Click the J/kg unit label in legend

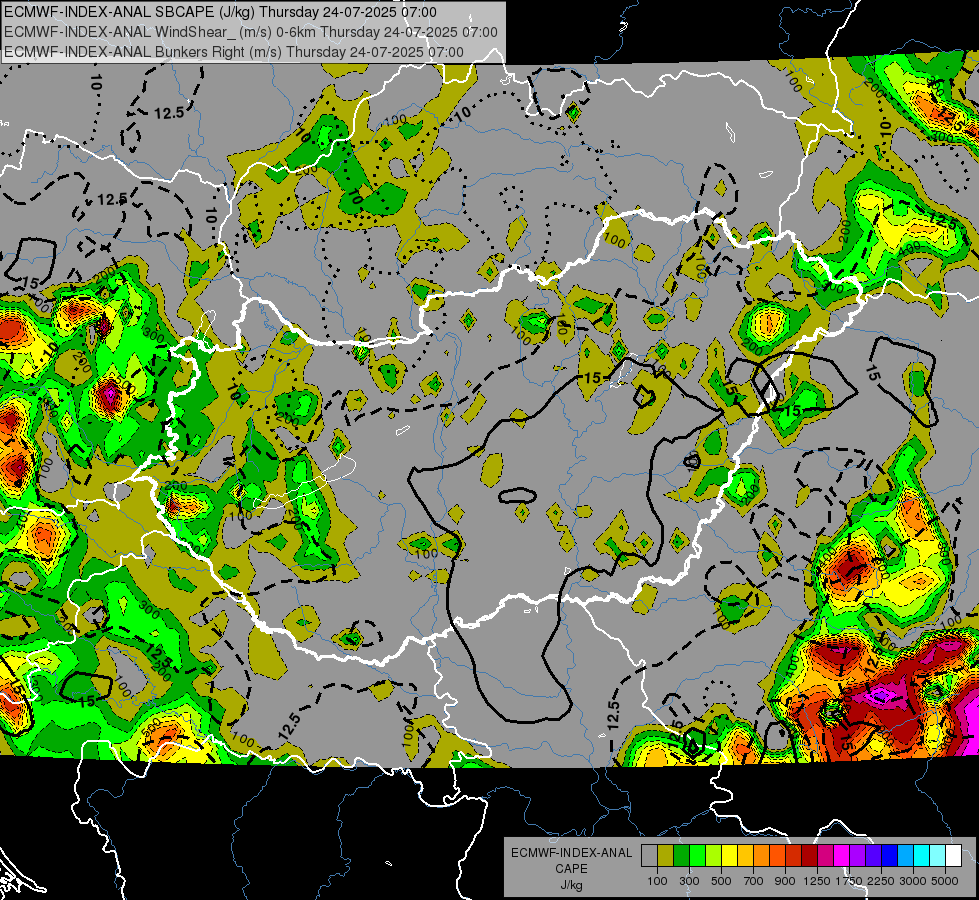[571, 885]
